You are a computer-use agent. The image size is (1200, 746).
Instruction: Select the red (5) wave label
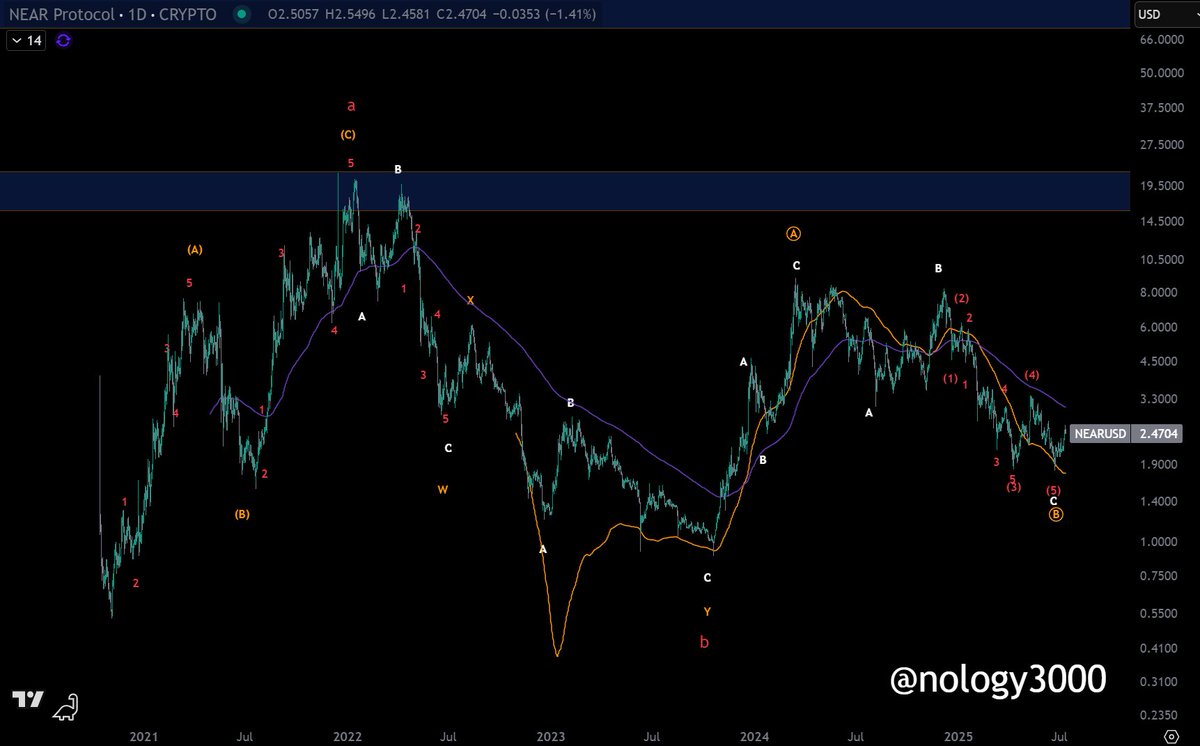point(1053,490)
